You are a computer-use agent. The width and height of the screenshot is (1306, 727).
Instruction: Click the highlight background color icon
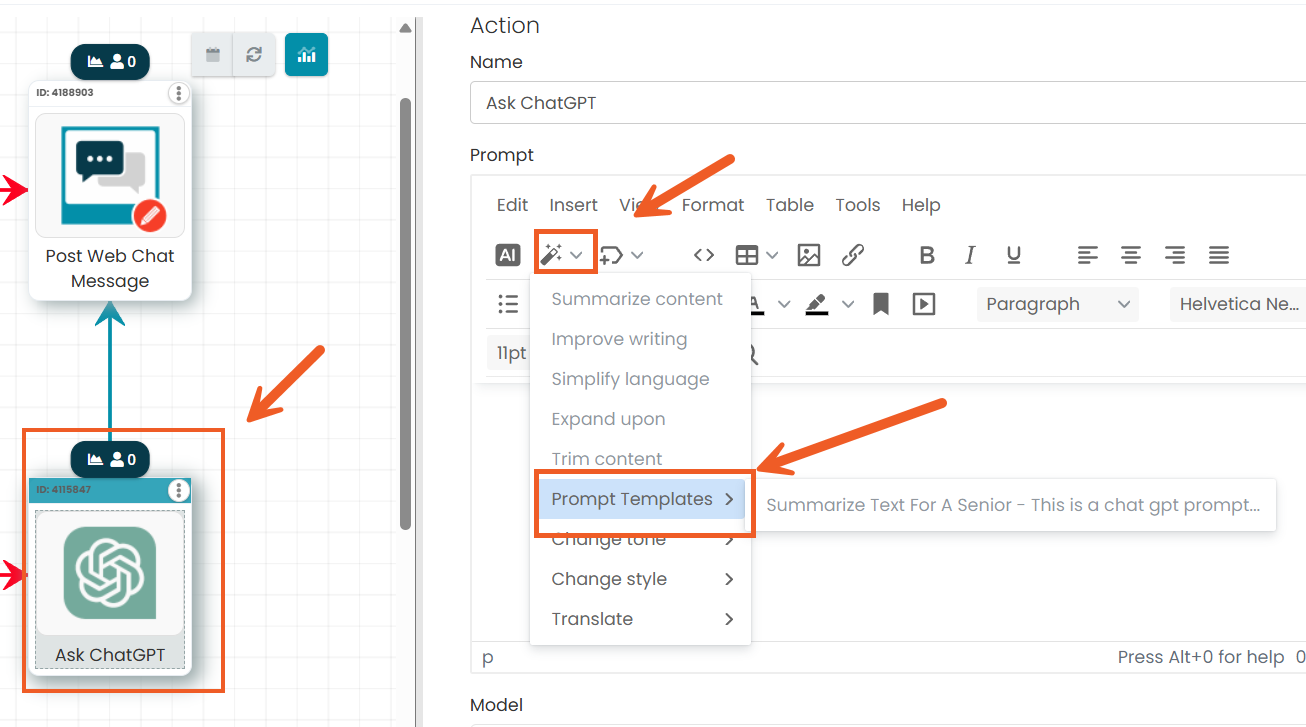pyautogui.click(x=817, y=304)
